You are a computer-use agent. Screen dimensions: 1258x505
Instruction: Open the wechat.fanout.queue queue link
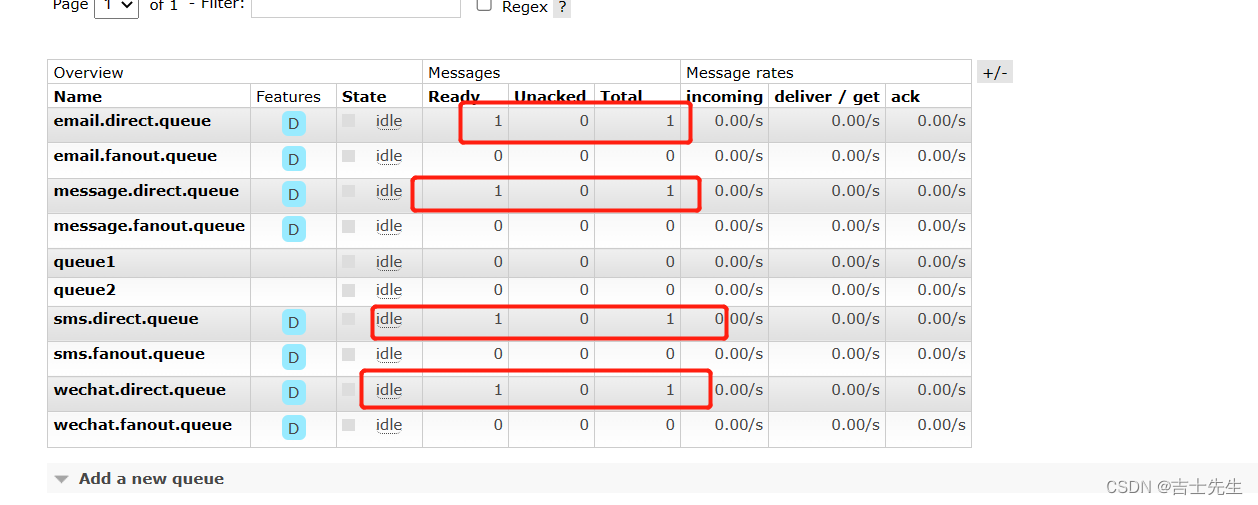click(143, 425)
